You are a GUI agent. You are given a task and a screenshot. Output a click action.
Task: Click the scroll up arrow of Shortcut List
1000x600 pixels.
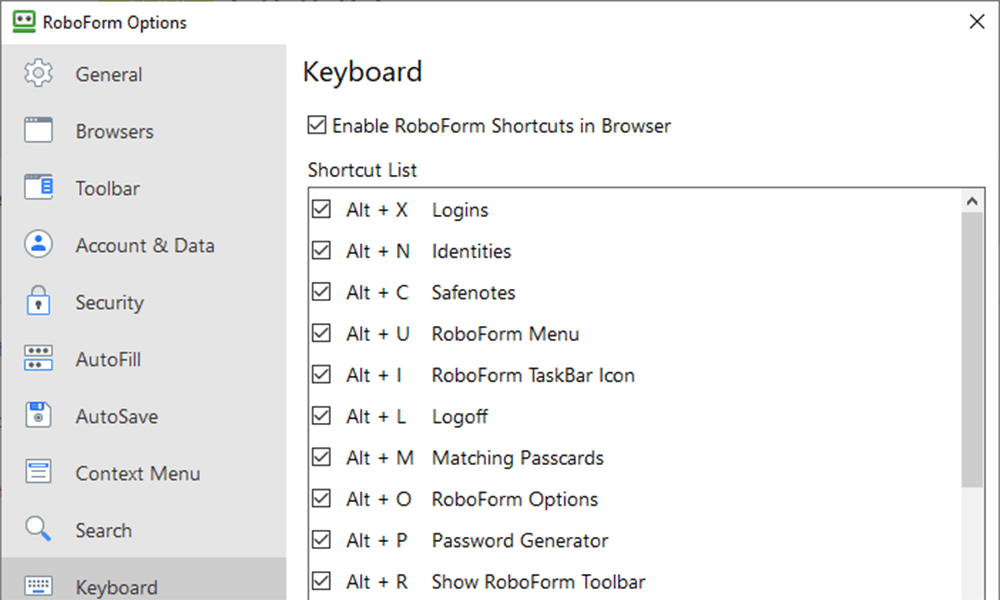pyautogui.click(x=972, y=201)
